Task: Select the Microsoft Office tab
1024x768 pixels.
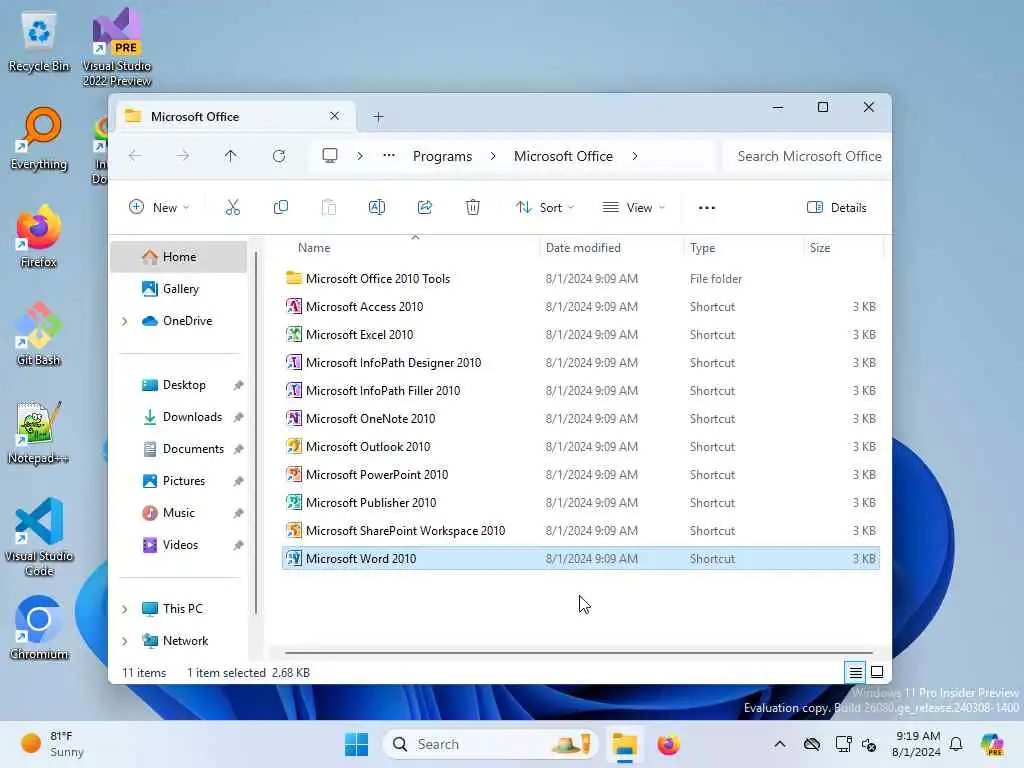Action: click(x=235, y=116)
